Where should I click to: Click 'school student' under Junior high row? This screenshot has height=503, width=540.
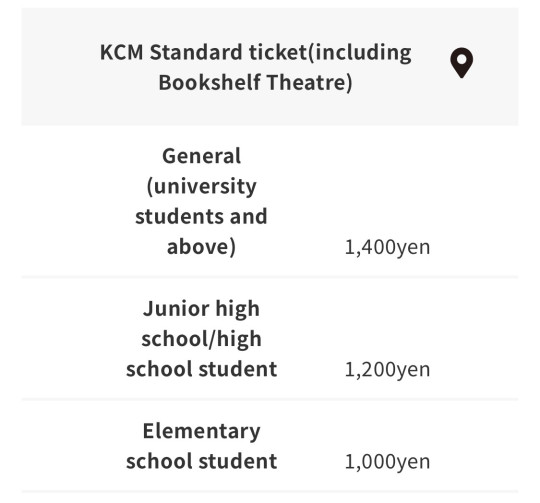[x=201, y=369]
